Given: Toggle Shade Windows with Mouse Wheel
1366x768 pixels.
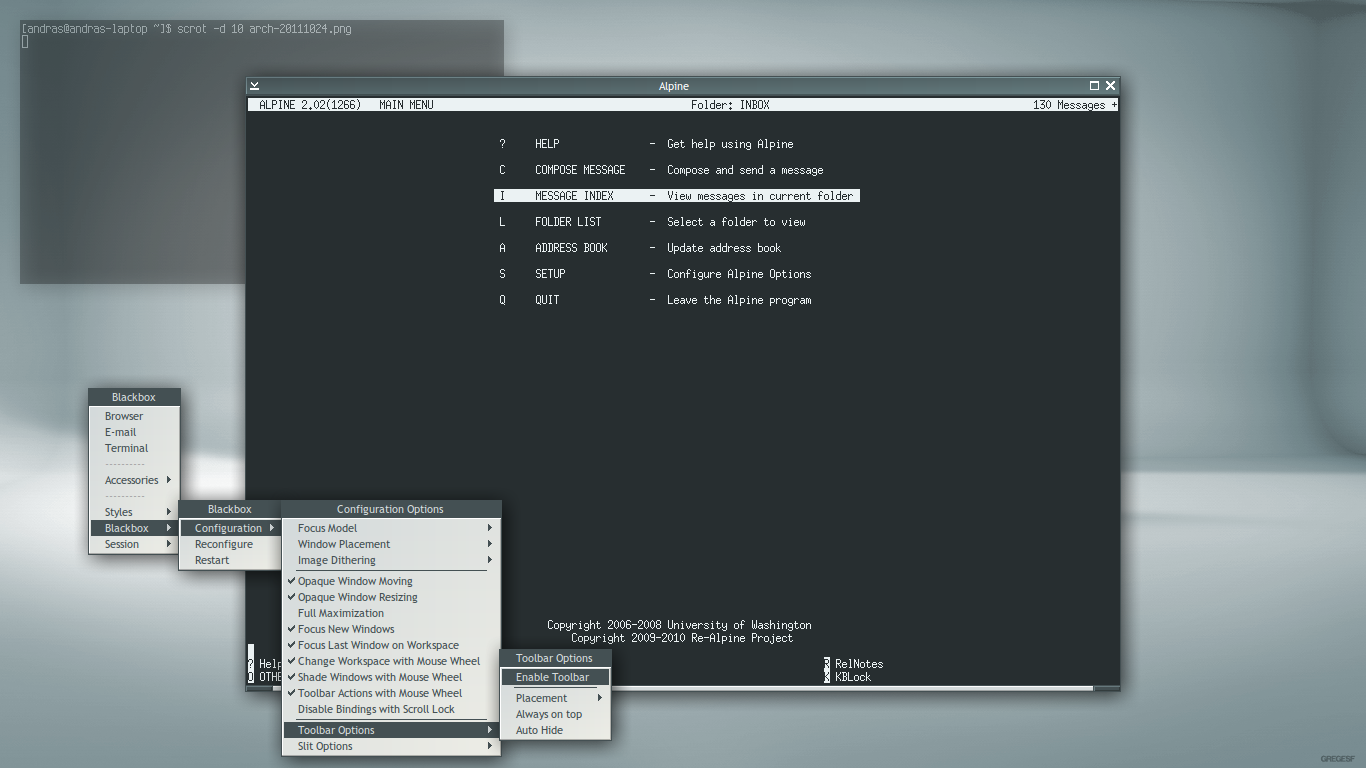Looking at the screenshot, I should click(x=391, y=677).
